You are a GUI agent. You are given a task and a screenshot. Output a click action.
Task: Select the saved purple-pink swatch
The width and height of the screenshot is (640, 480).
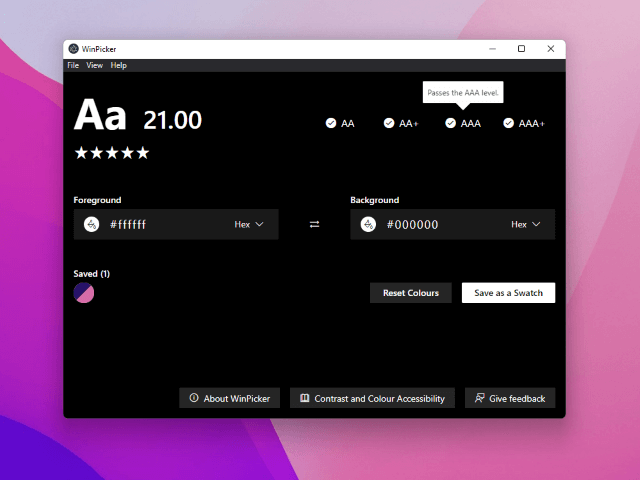(x=84, y=293)
